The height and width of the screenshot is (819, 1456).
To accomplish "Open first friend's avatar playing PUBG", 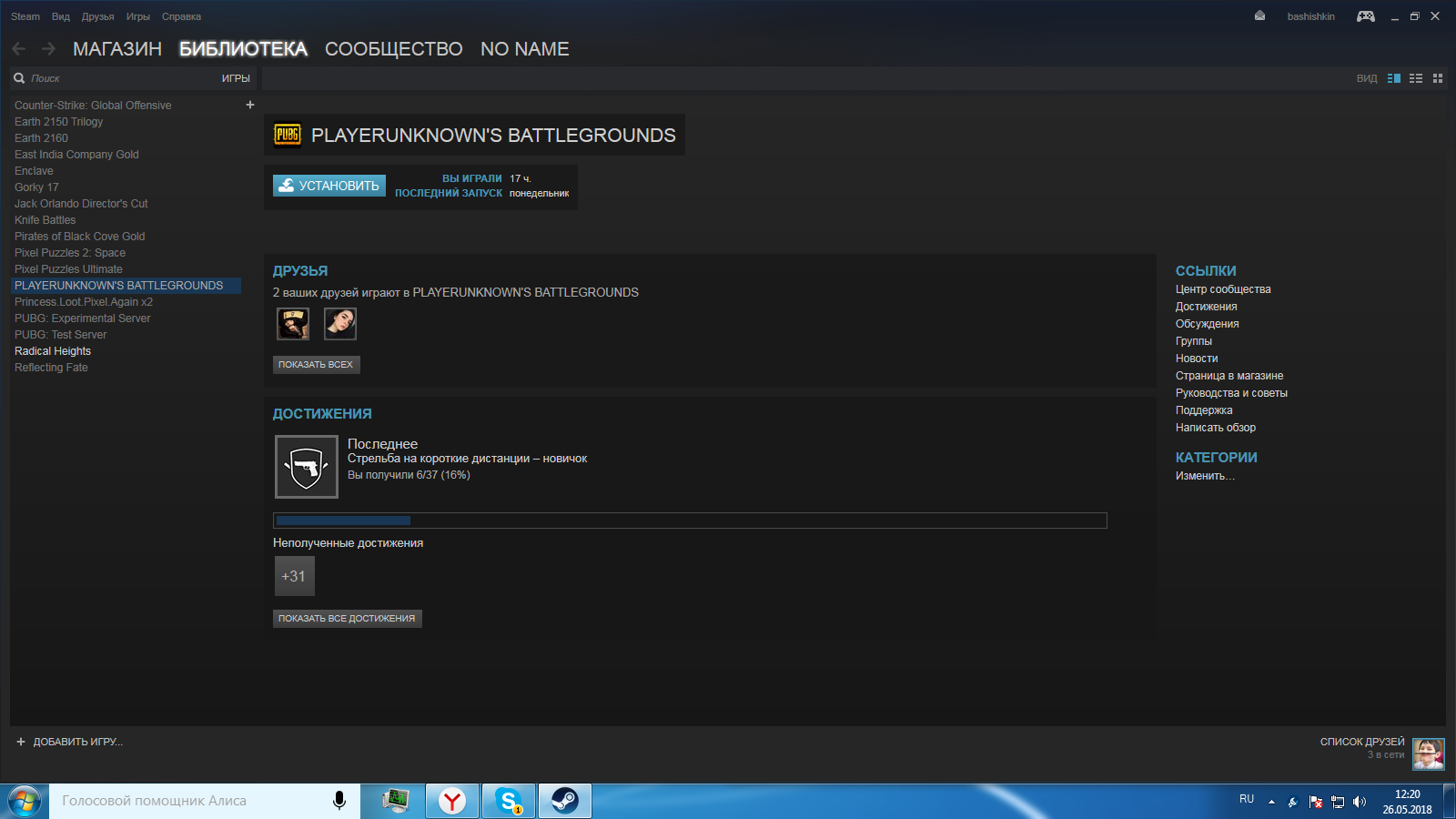I will 293,323.
